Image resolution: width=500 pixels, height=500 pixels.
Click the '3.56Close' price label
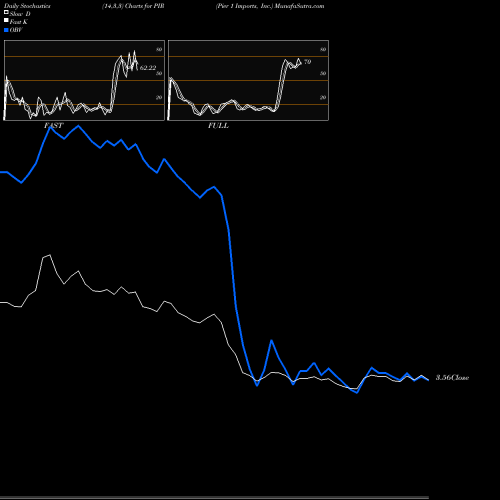(452, 378)
